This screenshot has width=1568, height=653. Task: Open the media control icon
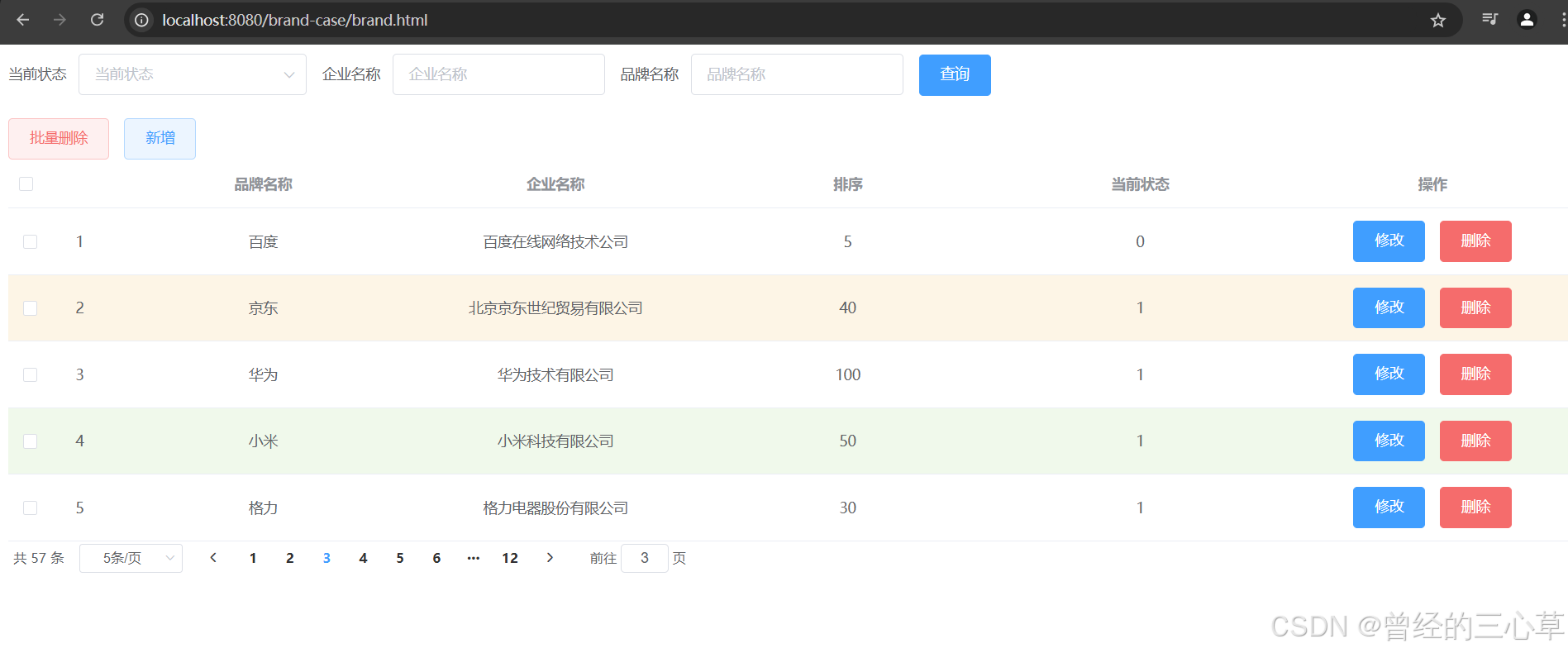tap(1489, 19)
